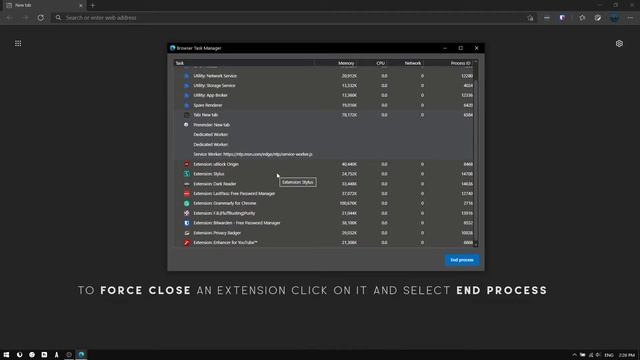This screenshot has width=640, height=360.
Task: Click the Utility: App Broker icon
Action: (187, 95)
